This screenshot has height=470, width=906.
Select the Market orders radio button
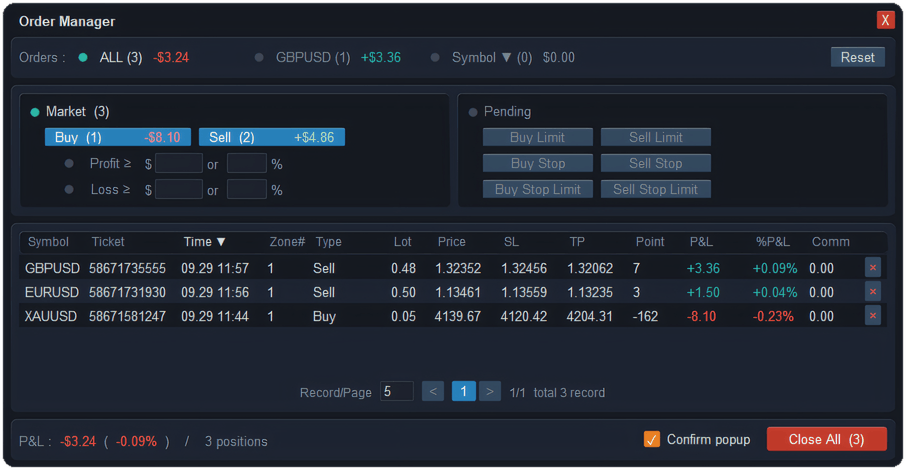[35, 112]
